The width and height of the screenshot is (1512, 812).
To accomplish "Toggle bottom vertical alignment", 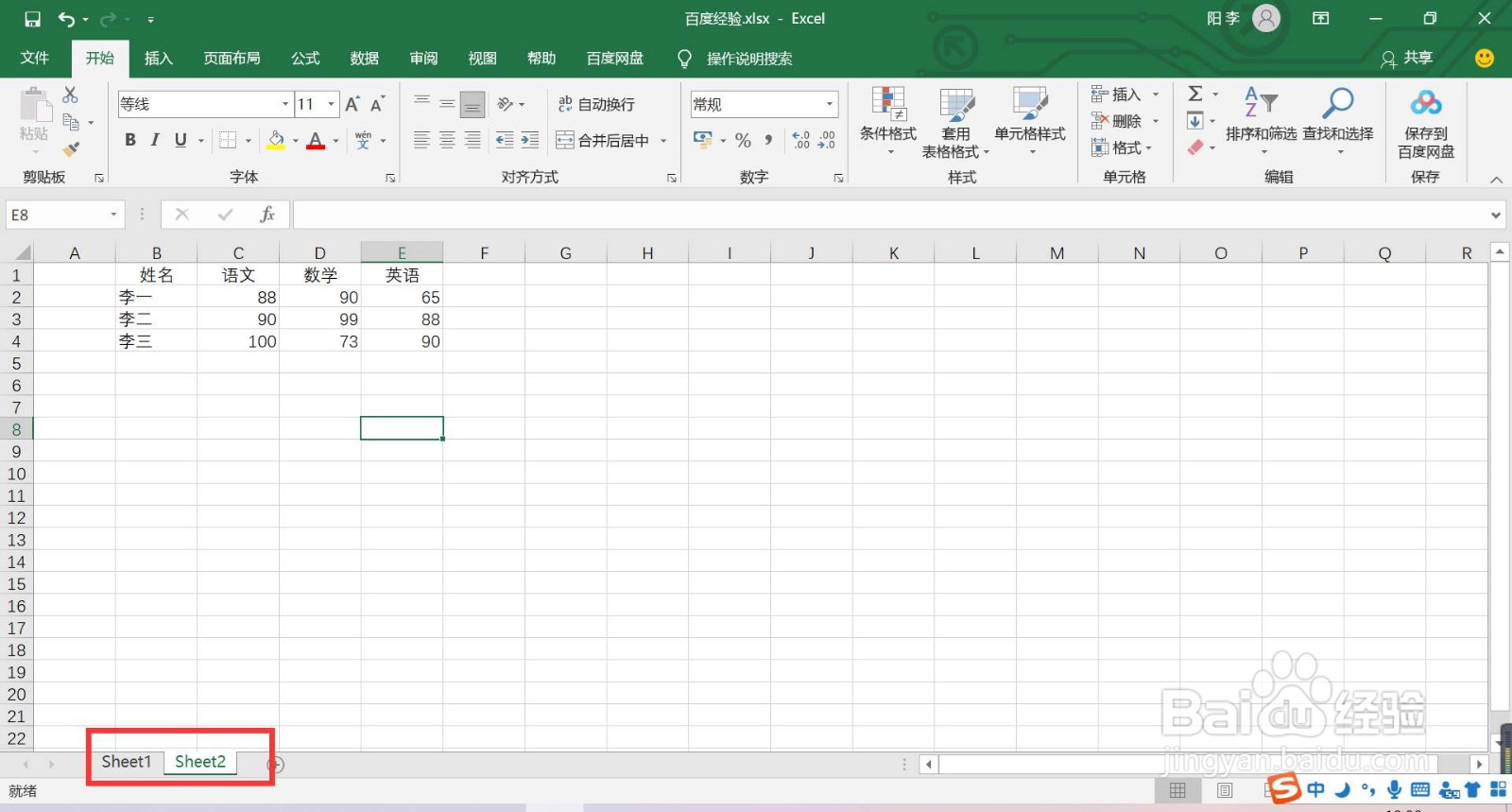I will point(472,104).
